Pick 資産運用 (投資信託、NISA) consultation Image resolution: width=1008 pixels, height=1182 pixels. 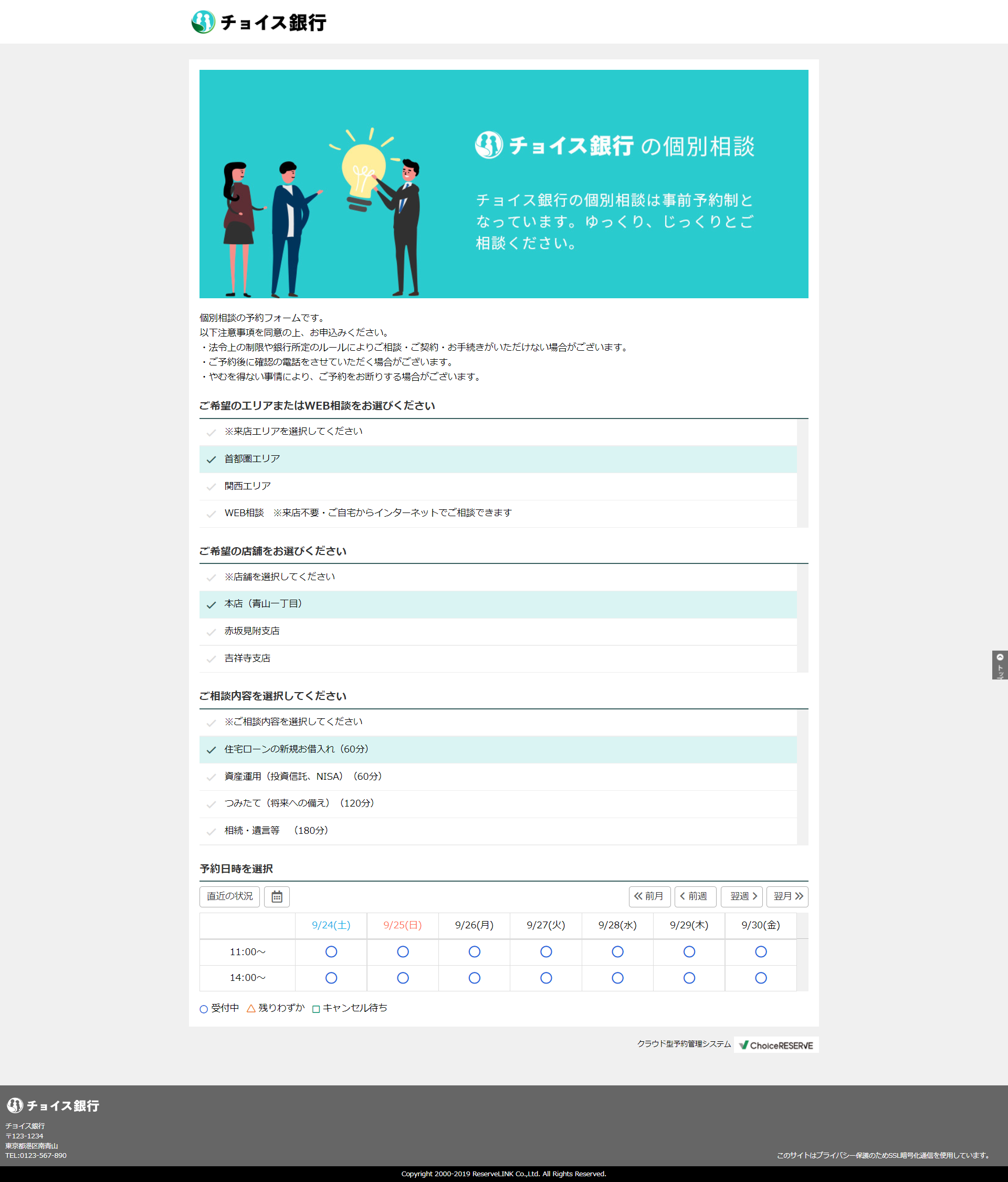click(x=302, y=777)
